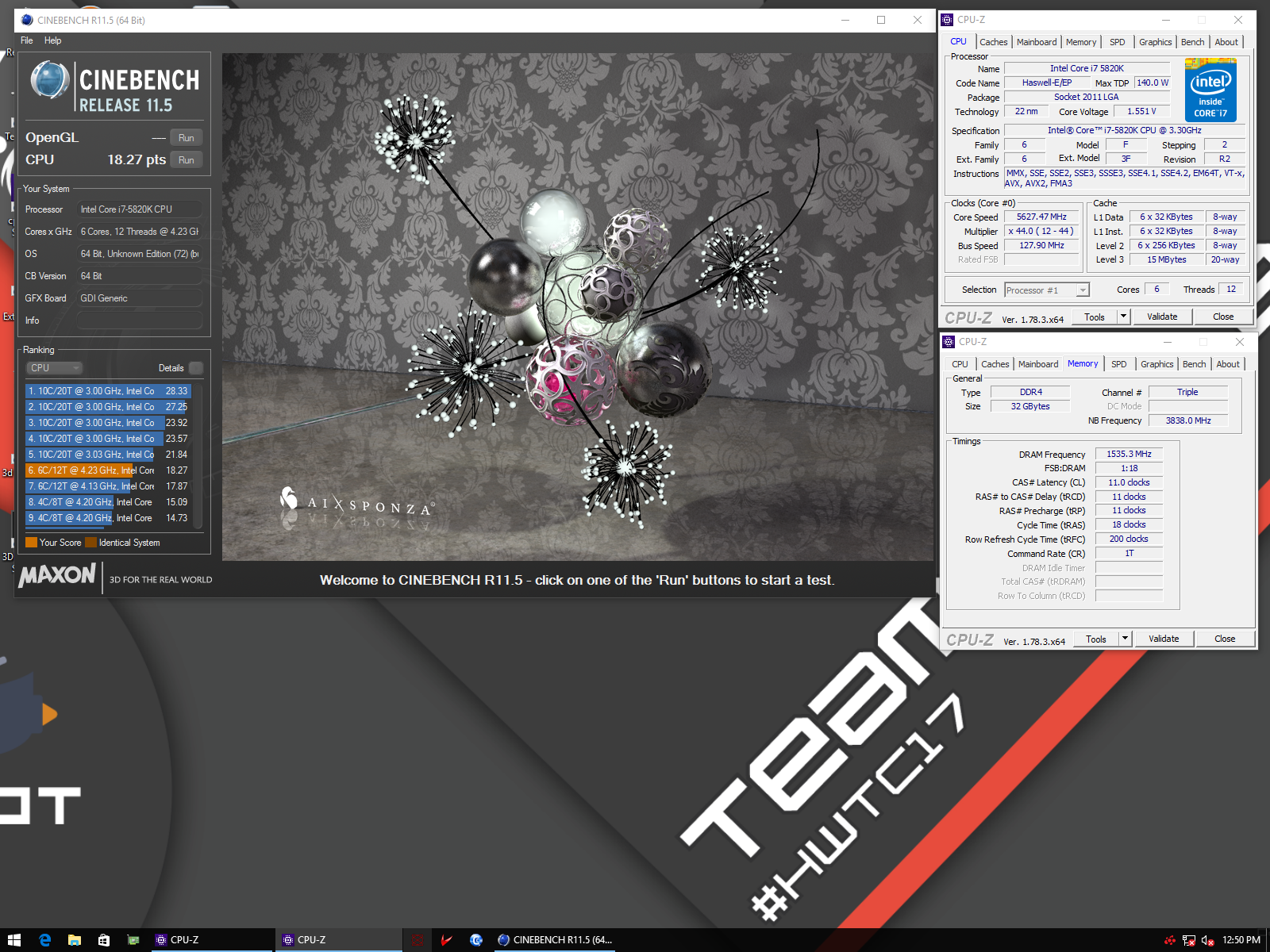This screenshot has height=952, width=1270.
Task: Click the orange Your Score legend swatch
Action: (32, 543)
